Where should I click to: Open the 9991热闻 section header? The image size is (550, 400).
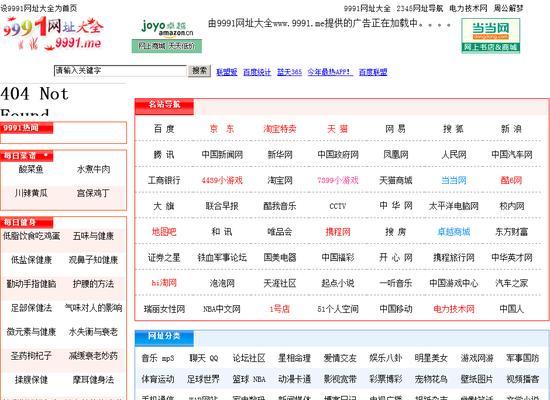tap(27, 128)
